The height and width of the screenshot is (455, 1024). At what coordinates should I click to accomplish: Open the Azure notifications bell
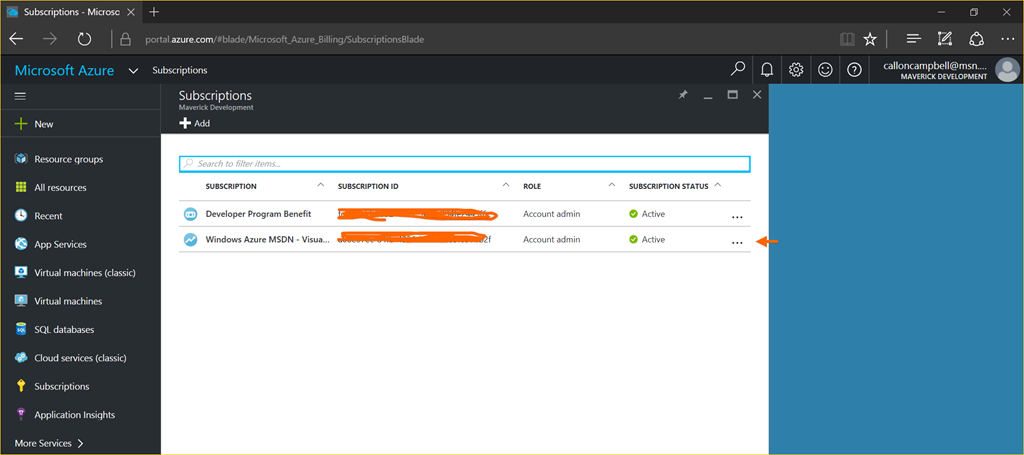[767, 70]
